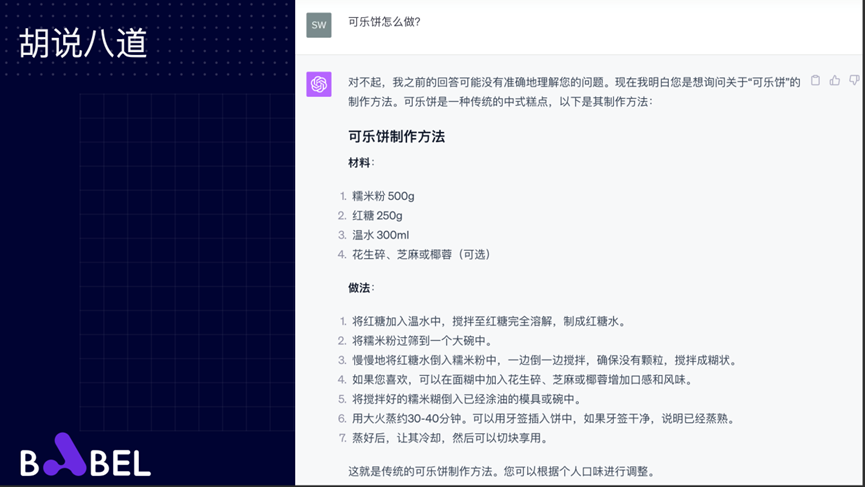Click step 4 如果您喜欢 line
This screenshot has height=487, width=865.
(522, 379)
